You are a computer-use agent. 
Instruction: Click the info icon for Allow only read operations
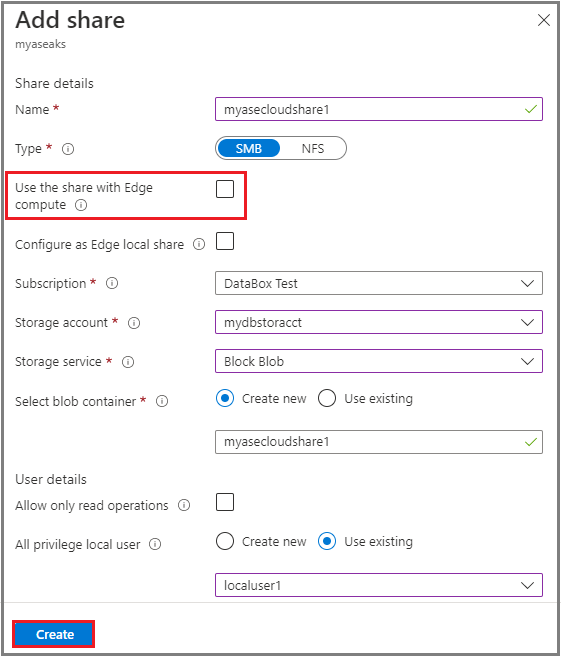tap(184, 505)
